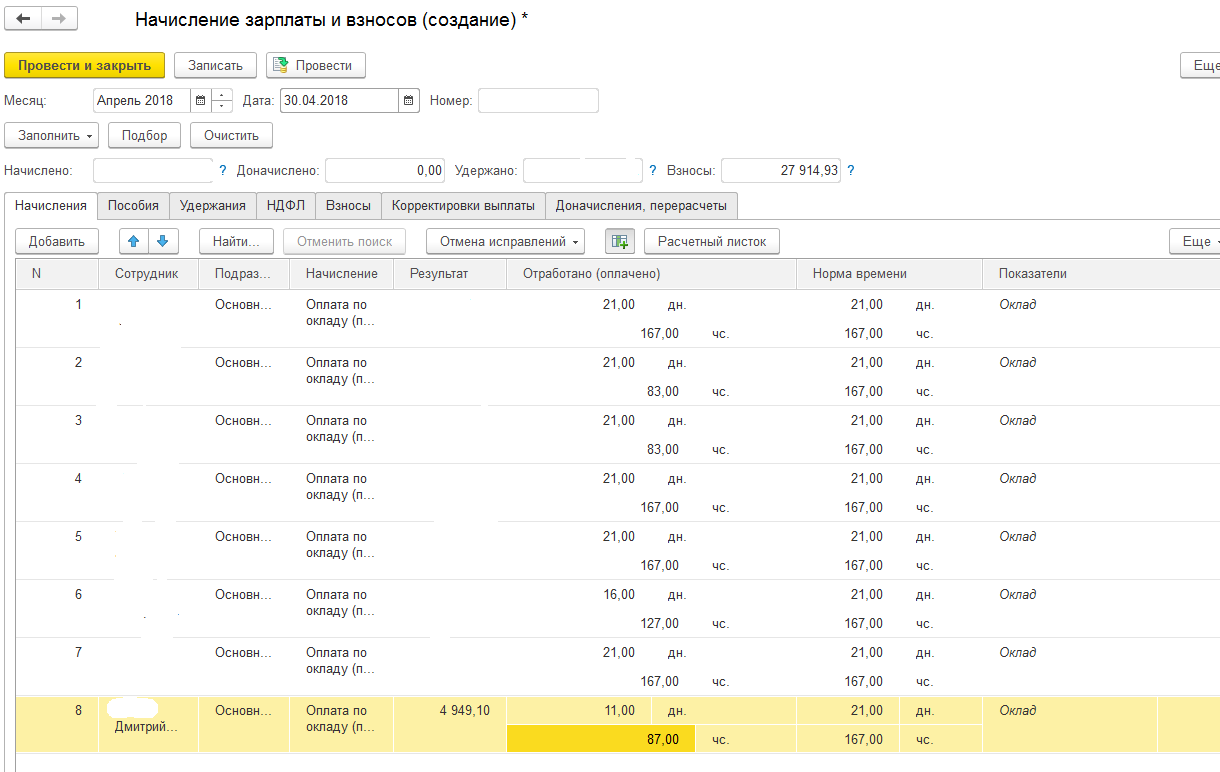Viewport: 1220px width, 772px height.
Task: Move selected row down with blue arrow
Action: pyautogui.click(x=162, y=241)
